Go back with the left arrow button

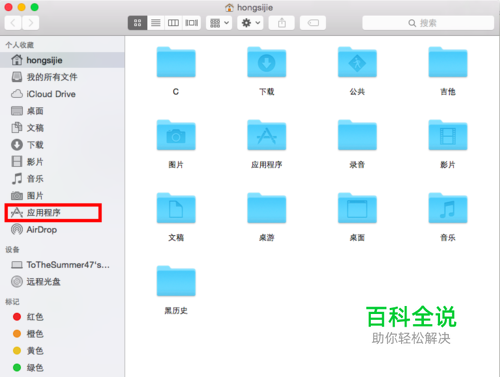[x=13, y=23]
